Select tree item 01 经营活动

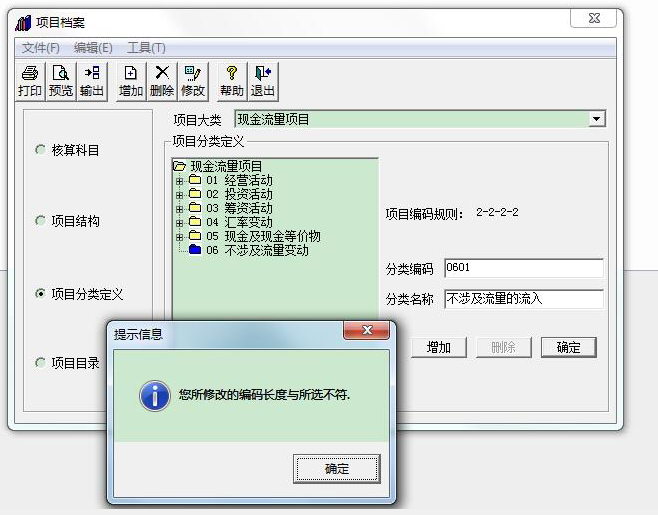click(239, 180)
